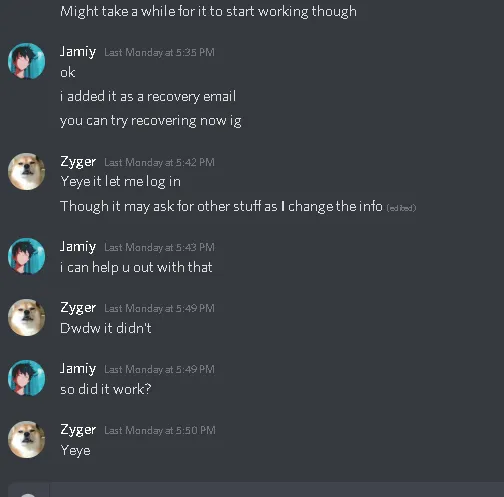This screenshot has width=504, height=497.
Task: Click the 'Might take a while' message at top
Action: [x=208, y=12]
